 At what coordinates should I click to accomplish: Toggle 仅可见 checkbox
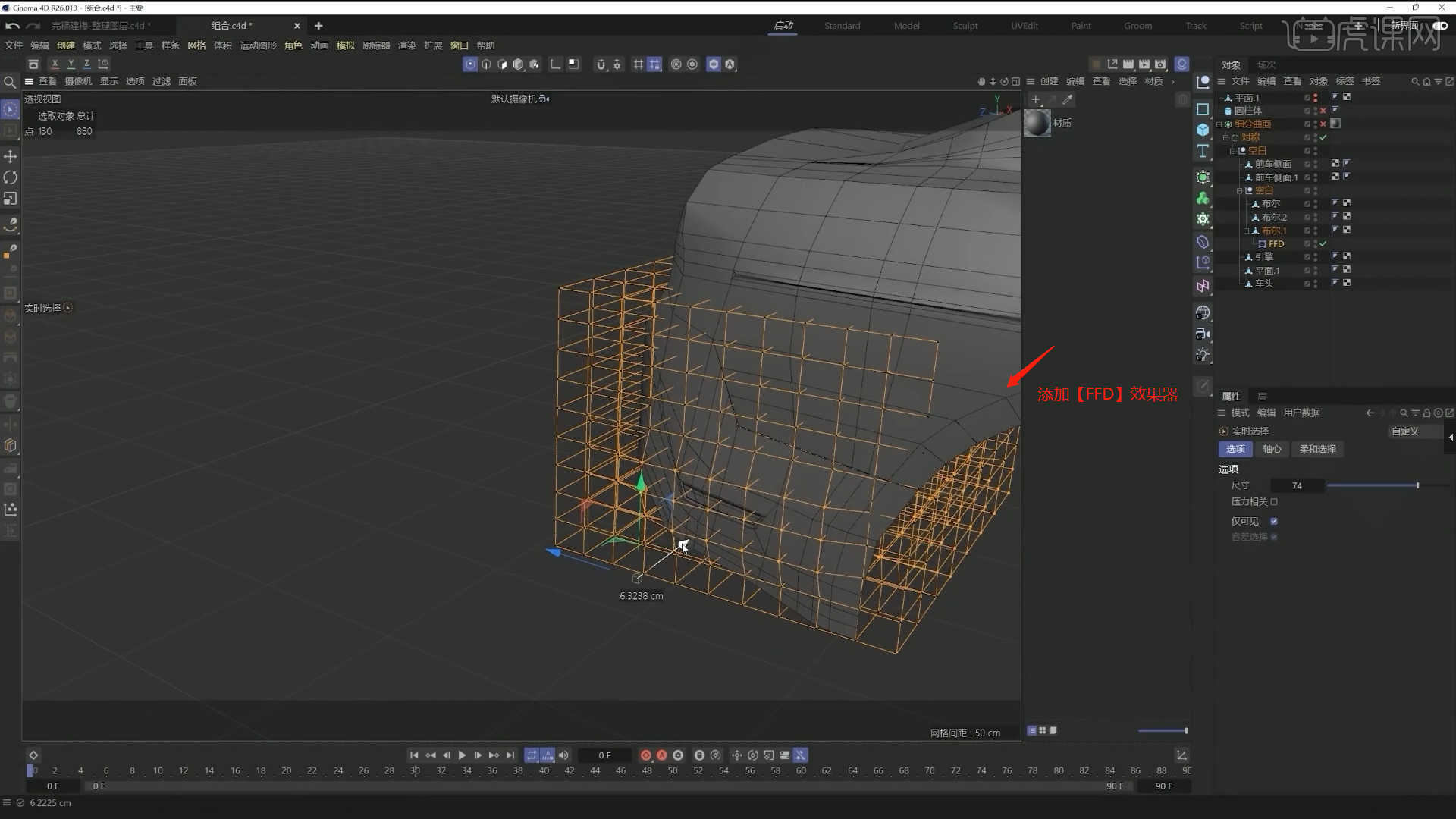tap(1274, 522)
